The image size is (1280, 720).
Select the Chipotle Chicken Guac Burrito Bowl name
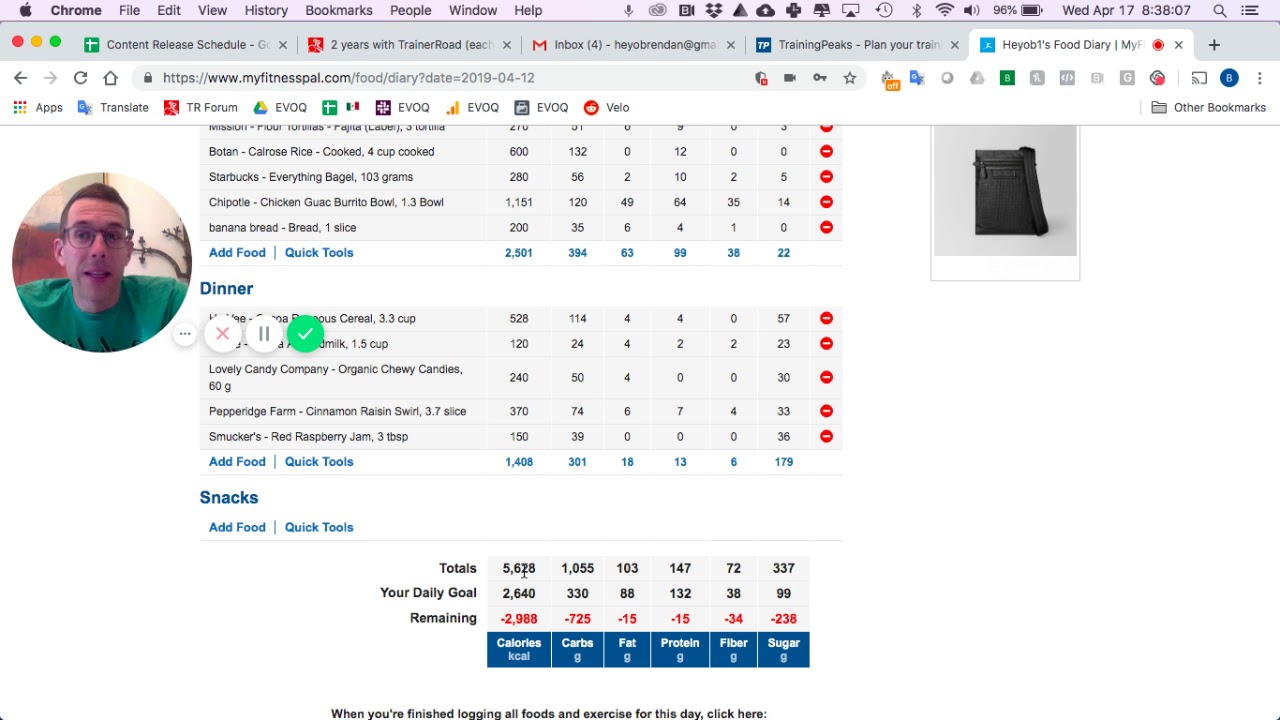[x=326, y=202]
